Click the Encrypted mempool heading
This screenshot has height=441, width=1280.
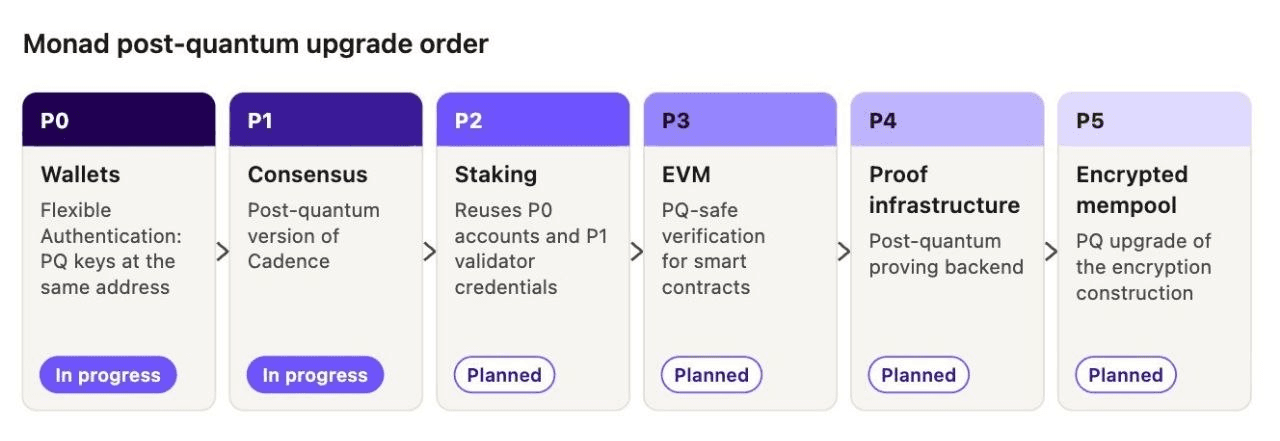point(1132,189)
